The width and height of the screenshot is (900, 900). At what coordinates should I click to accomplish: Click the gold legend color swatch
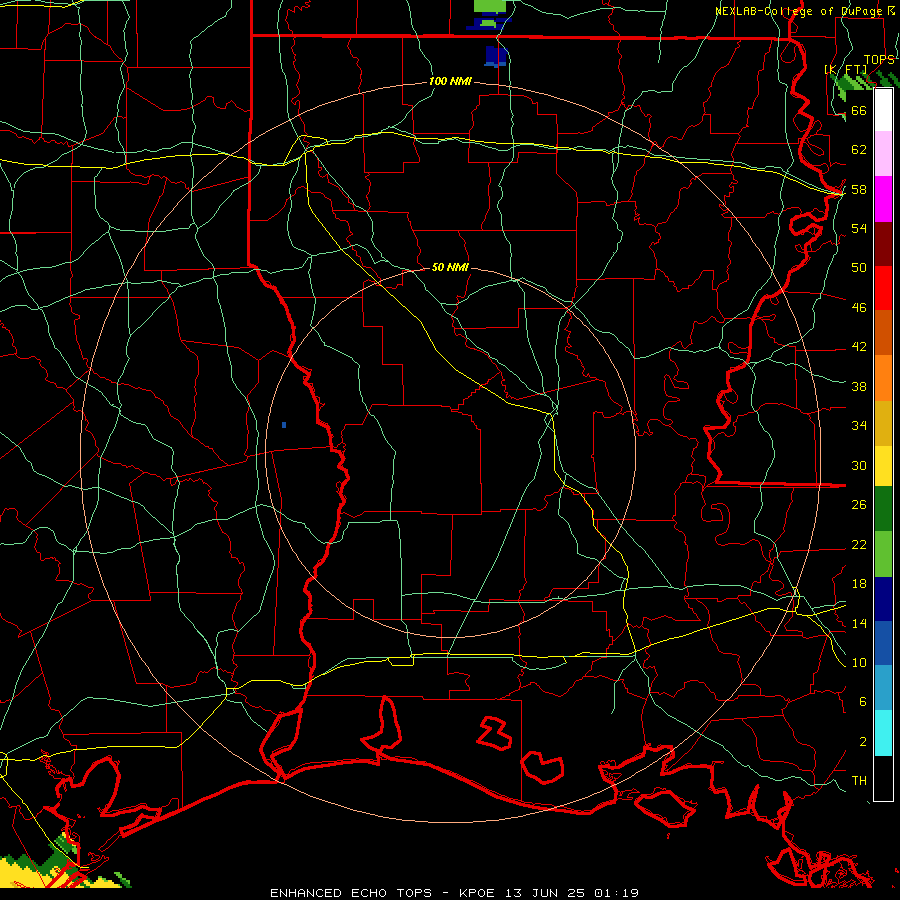(x=883, y=423)
